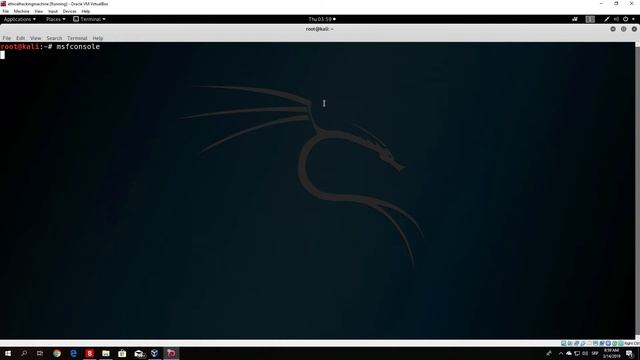Click the OneDrive cloud tray icon
640x360 pixels.
point(569,353)
